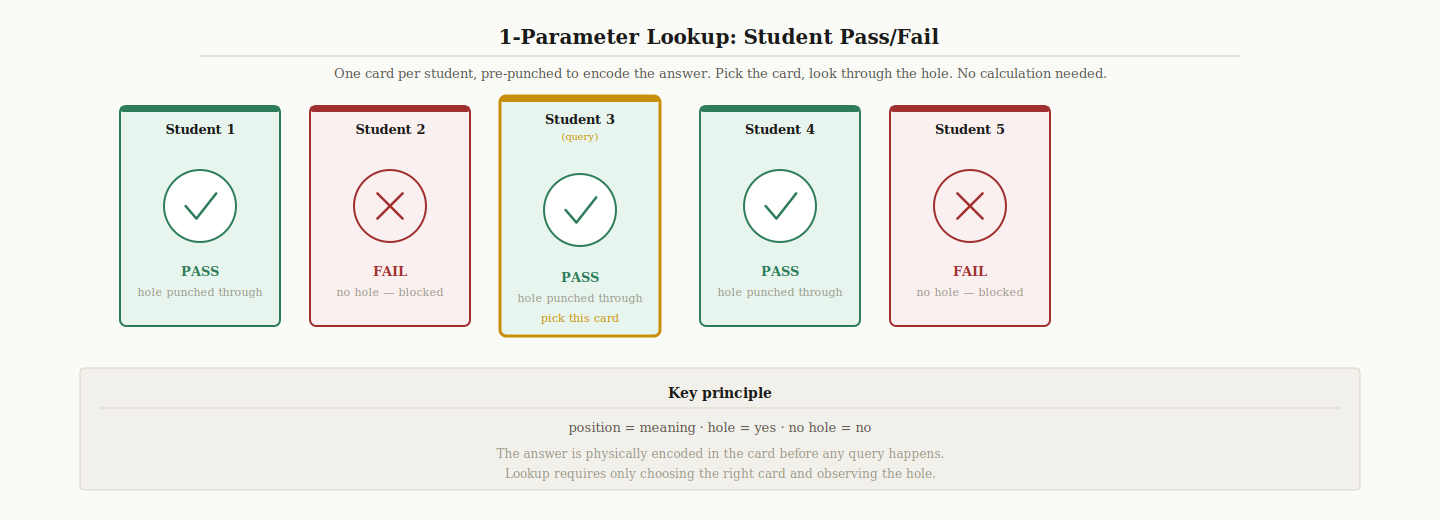
Task: Click the Student 4 card title
Action: (x=780, y=129)
